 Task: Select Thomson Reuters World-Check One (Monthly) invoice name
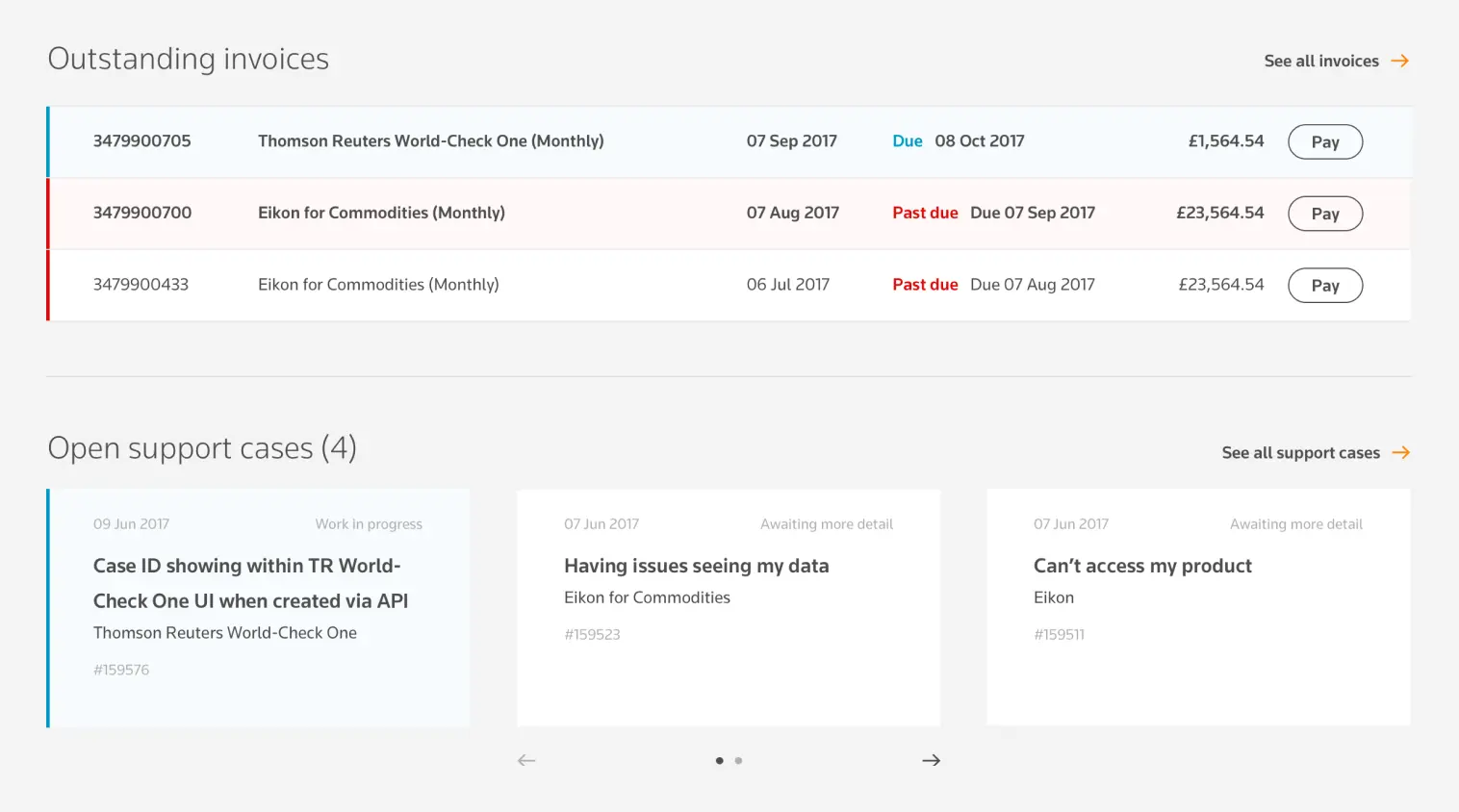click(431, 140)
